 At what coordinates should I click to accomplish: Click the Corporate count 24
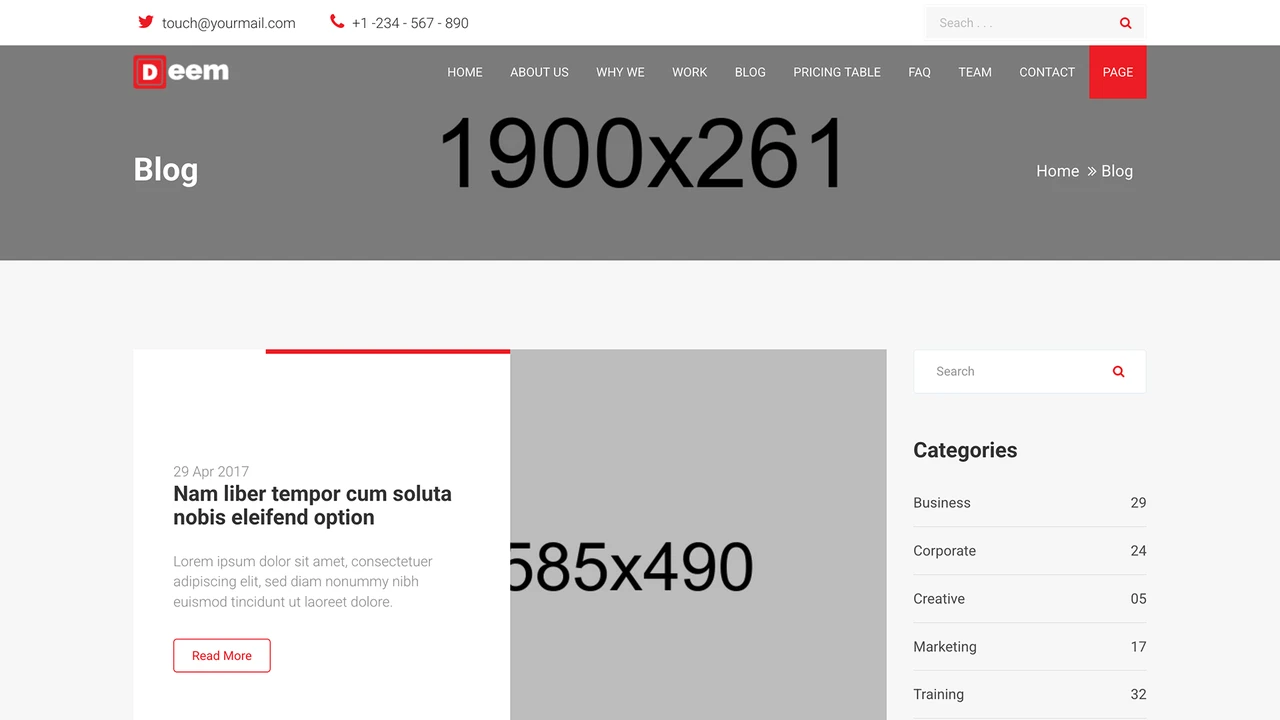1138,551
